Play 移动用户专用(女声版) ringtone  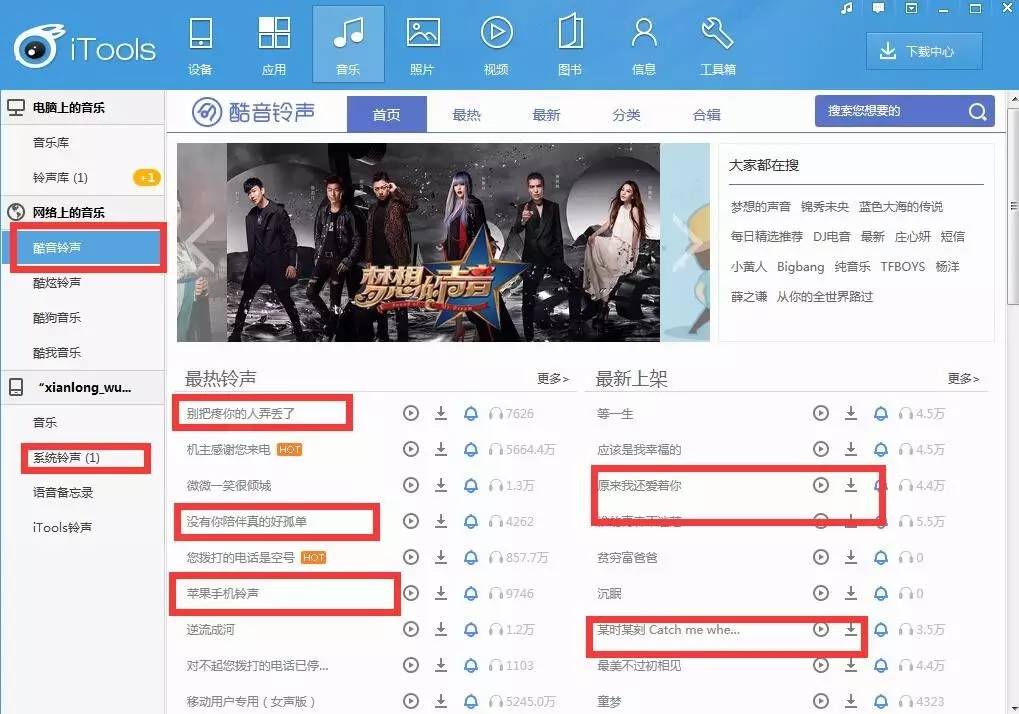click(x=411, y=701)
